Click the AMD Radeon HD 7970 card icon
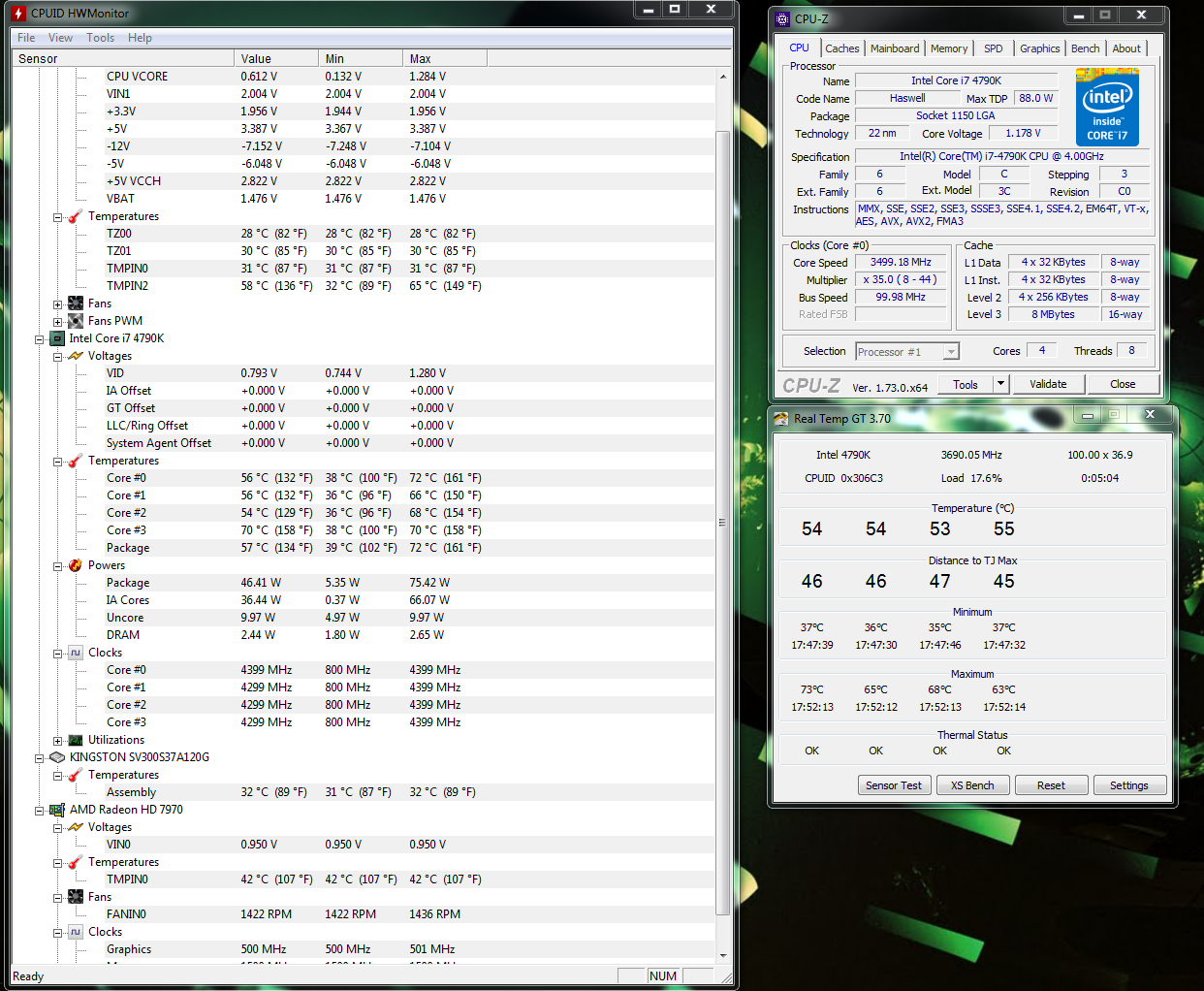Viewport: 1204px width, 991px height. pyautogui.click(x=57, y=810)
